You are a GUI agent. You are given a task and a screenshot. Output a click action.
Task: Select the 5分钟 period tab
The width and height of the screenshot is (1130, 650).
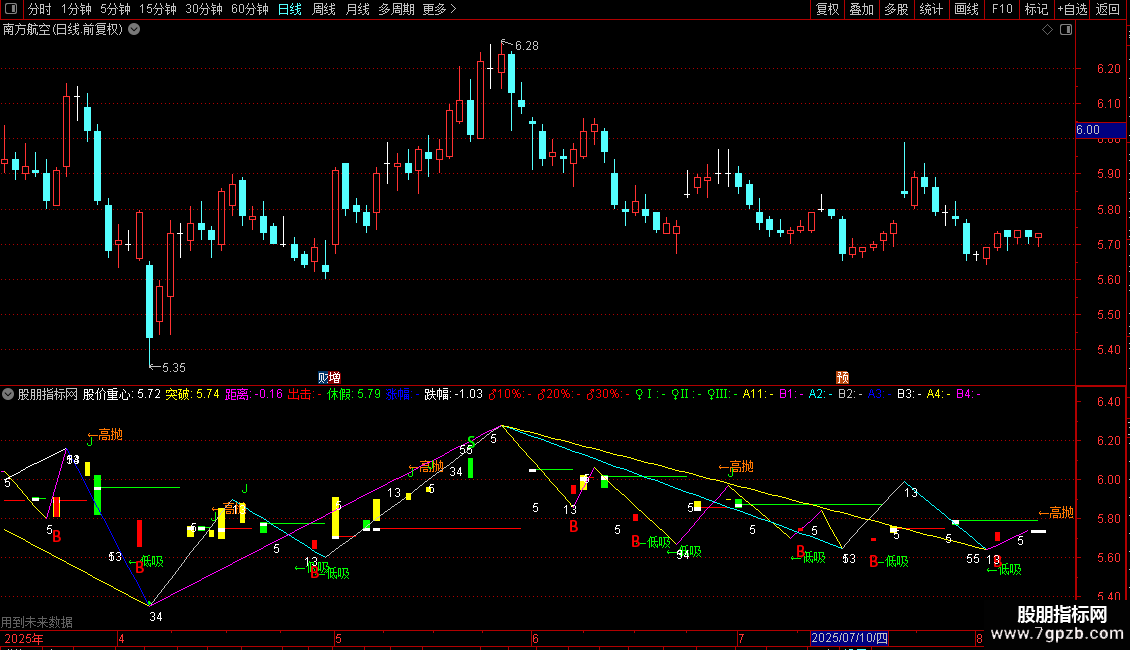115,9
